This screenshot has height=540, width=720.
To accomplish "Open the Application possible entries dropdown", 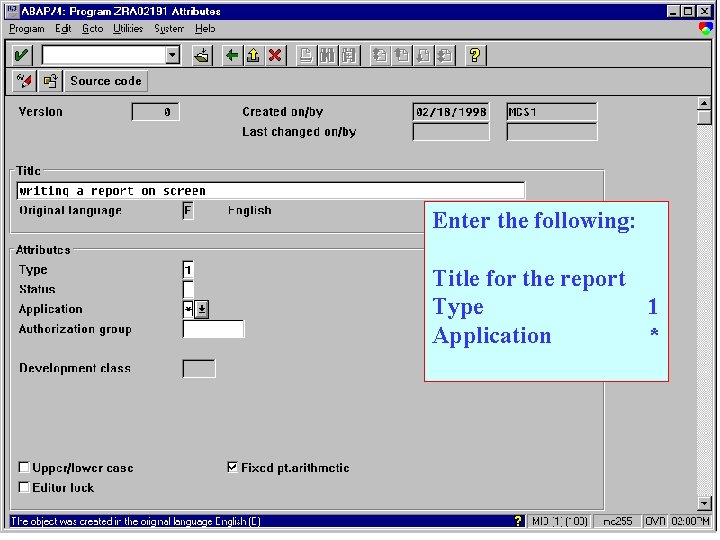I will click(x=202, y=309).
